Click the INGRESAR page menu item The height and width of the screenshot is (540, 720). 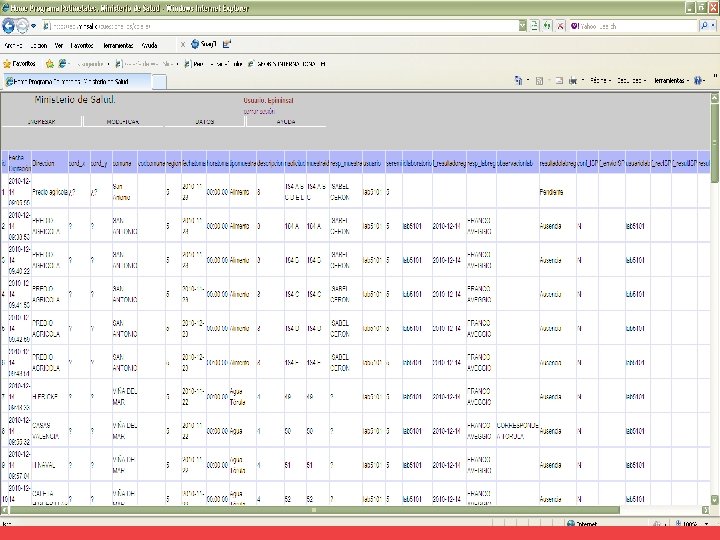coord(41,122)
